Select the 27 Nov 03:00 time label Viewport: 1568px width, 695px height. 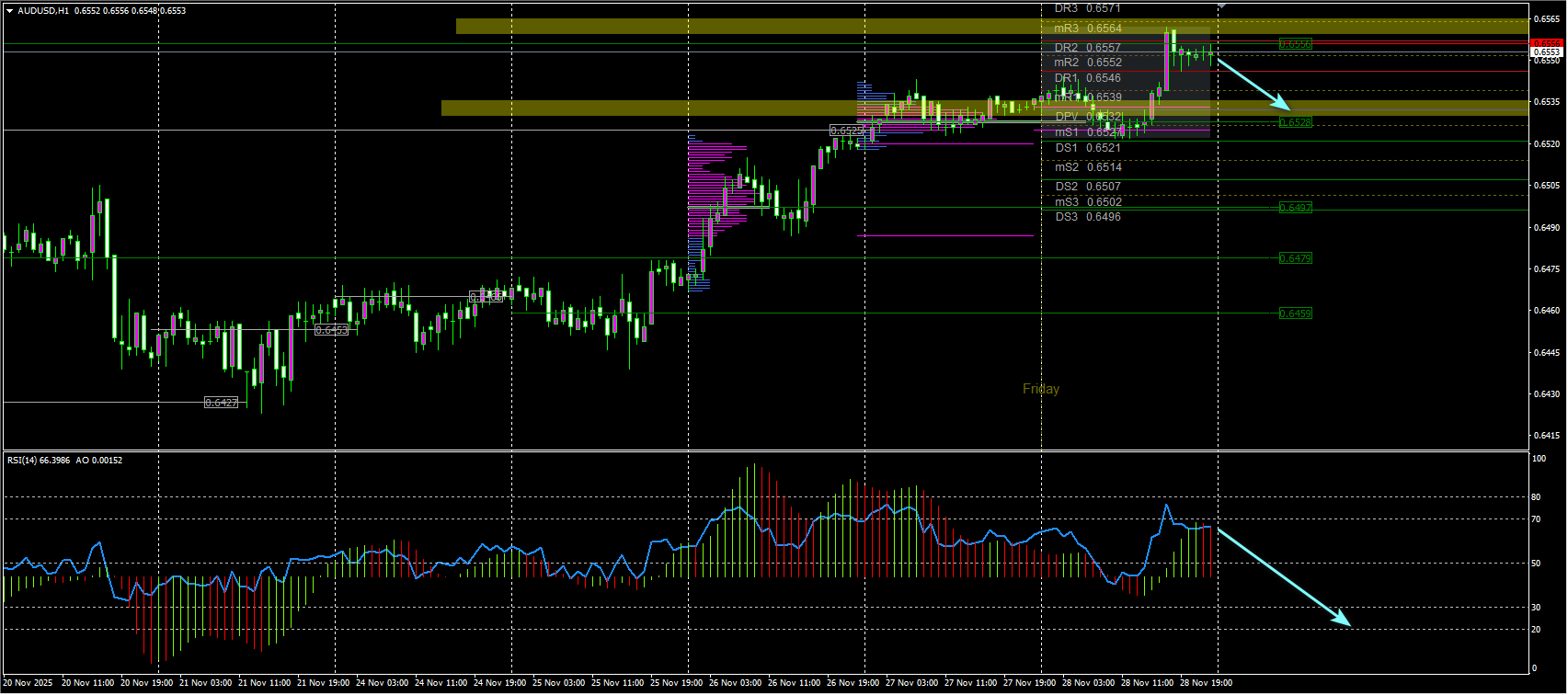[x=911, y=683]
